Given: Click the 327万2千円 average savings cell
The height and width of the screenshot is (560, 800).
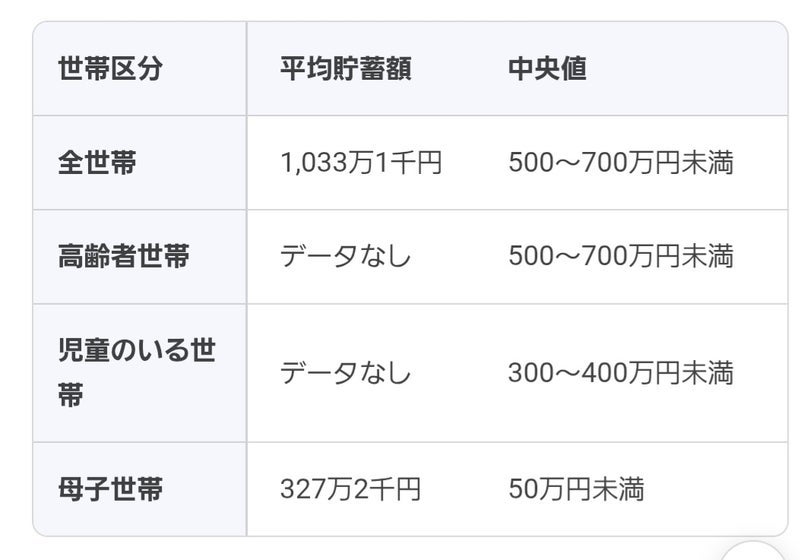Looking at the screenshot, I should pos(350,489).
